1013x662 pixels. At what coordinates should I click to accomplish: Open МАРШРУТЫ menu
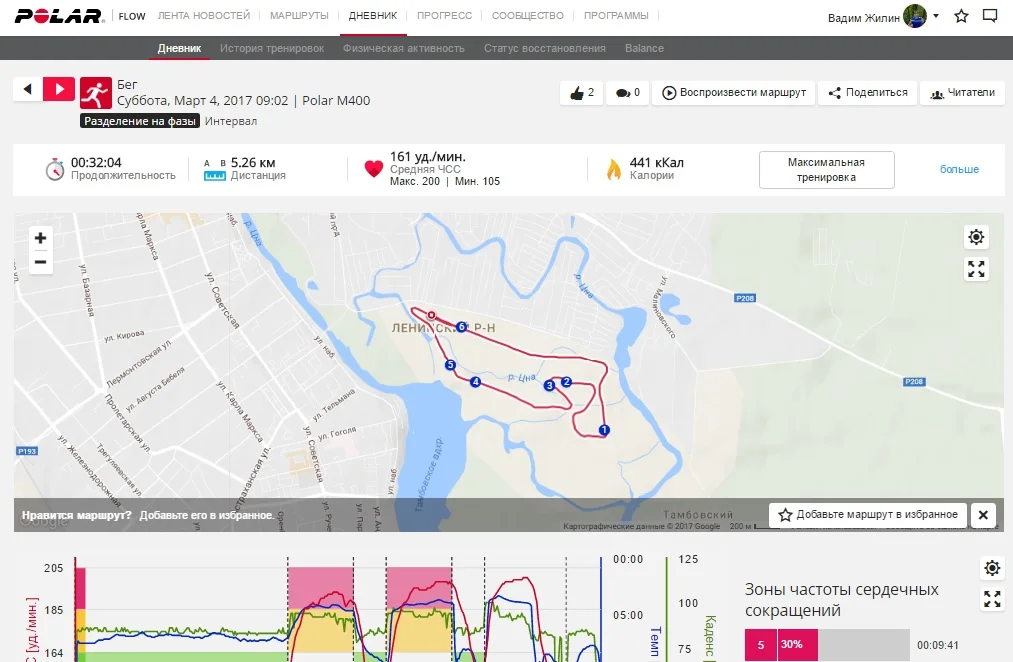pos(299,16)
